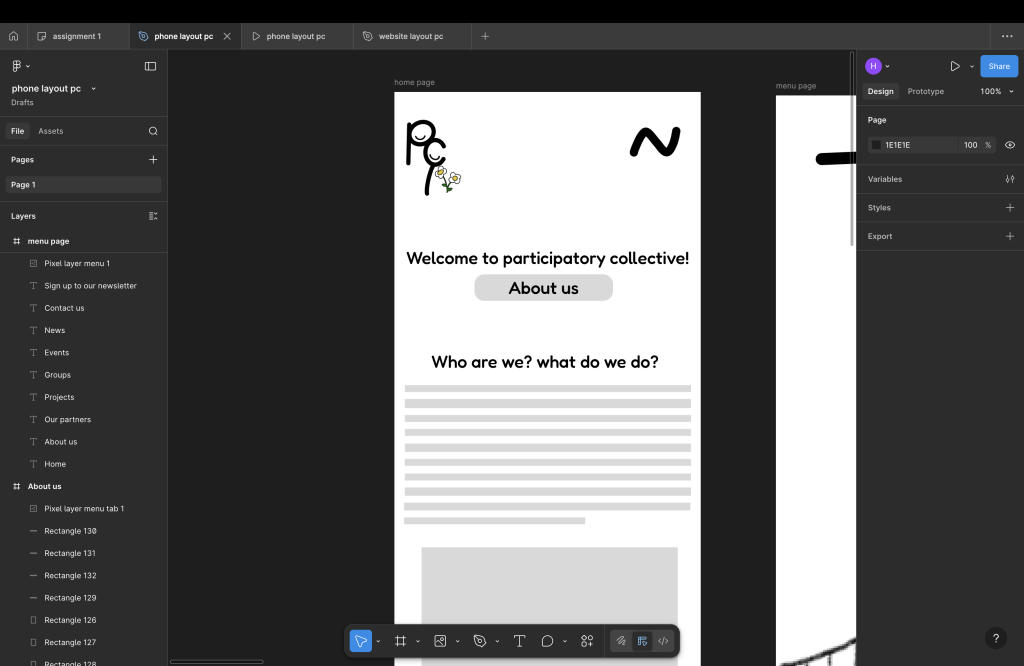Image resolution: width=1024 pixels, height=666 pixels.
Task: Open the Actions menu in toolbar
Action: pyautogui.click(x=587, y=641)
